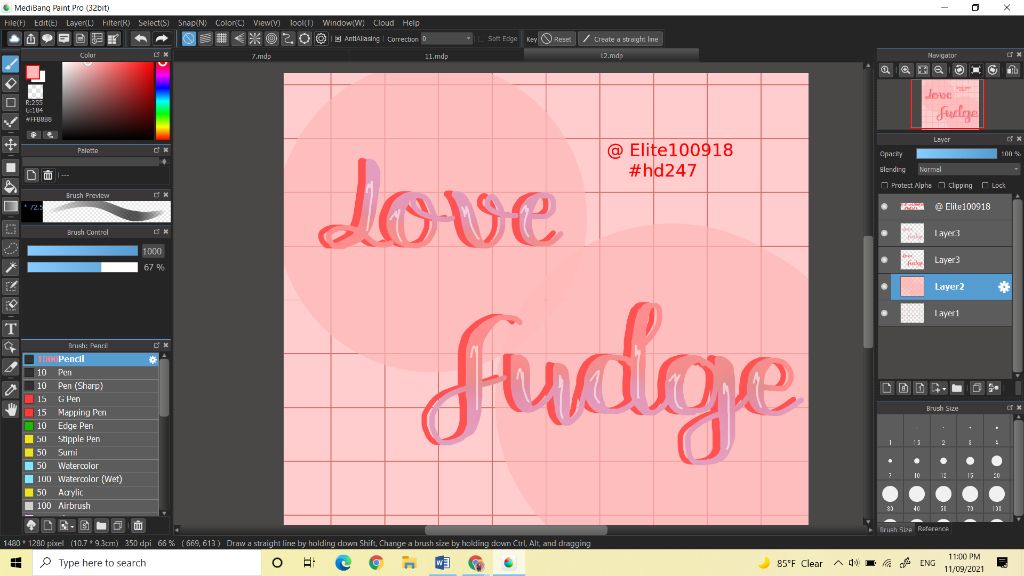1024x576 pixels.
Task: Select the Watercolor (Wet) brush
Action: click(x=91, y=479)
